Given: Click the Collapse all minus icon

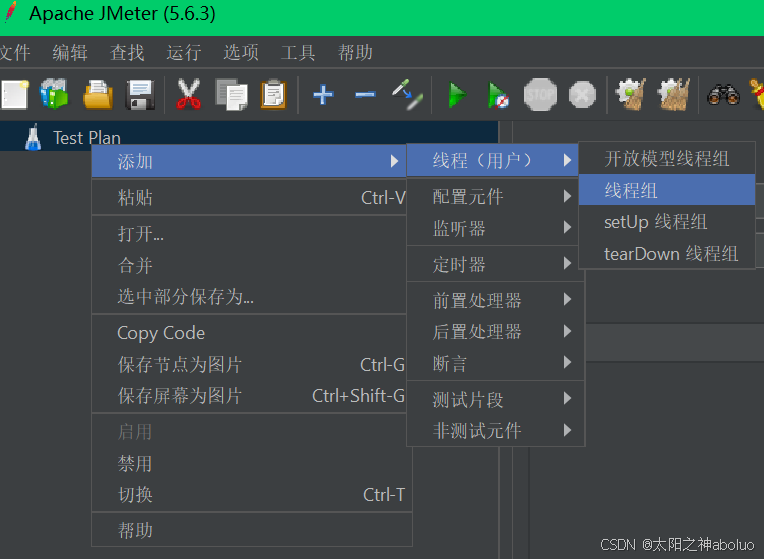Looking at the screenshot, I should 365,95.
